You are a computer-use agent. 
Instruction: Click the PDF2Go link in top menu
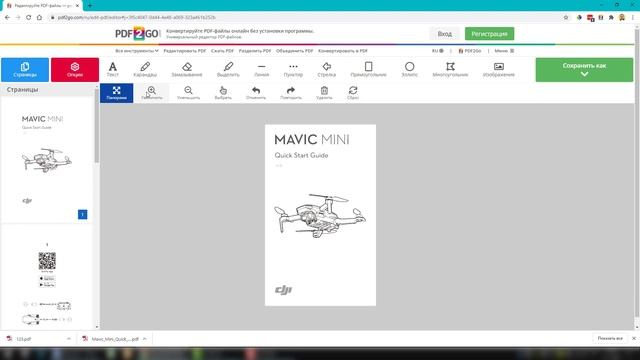[470, 51]
